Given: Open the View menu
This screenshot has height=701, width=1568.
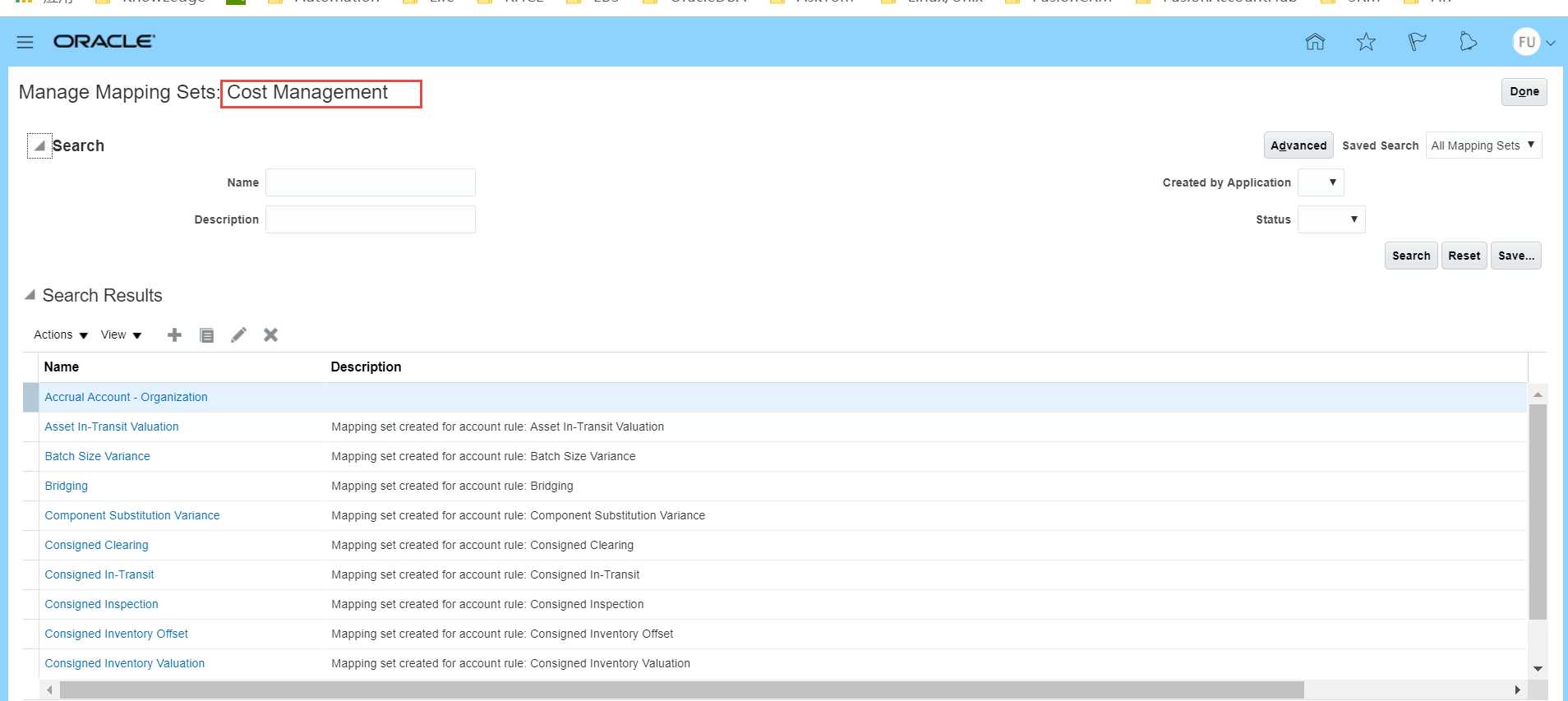Looking at the screenshot, I should pos(121,334).
